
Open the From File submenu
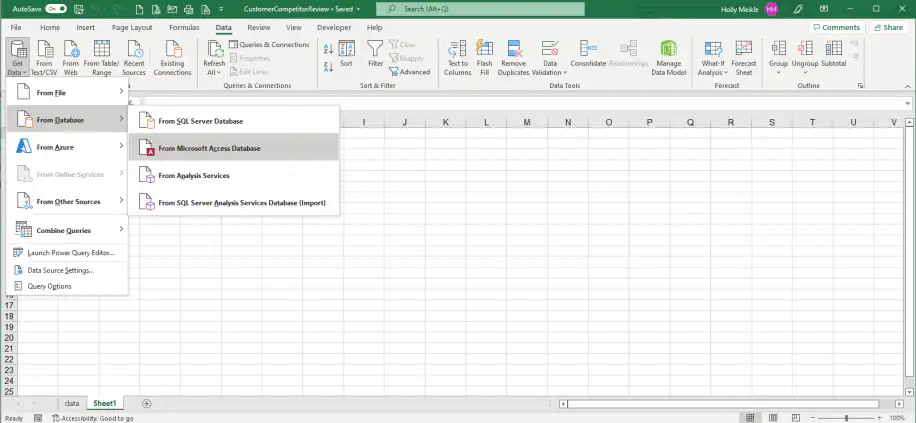(x=67, y=92)
